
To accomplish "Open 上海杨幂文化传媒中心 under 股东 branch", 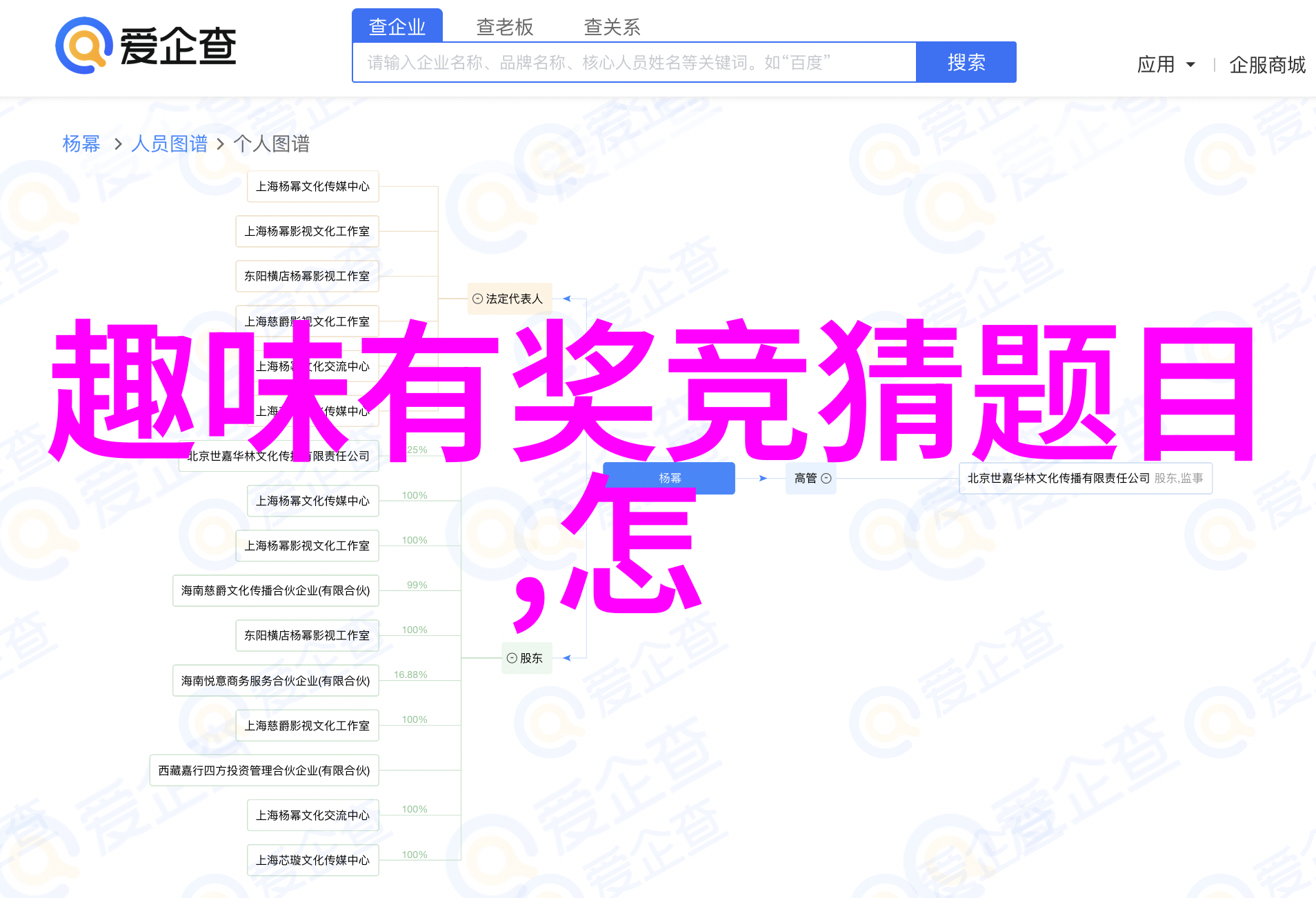I will tap(313, 501).
